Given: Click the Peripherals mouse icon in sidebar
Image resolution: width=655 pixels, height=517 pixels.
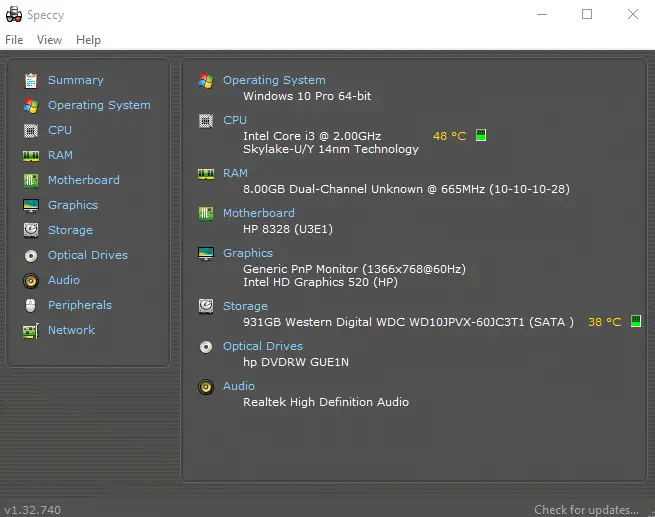Looking at the screenshot, I should 30,306.
